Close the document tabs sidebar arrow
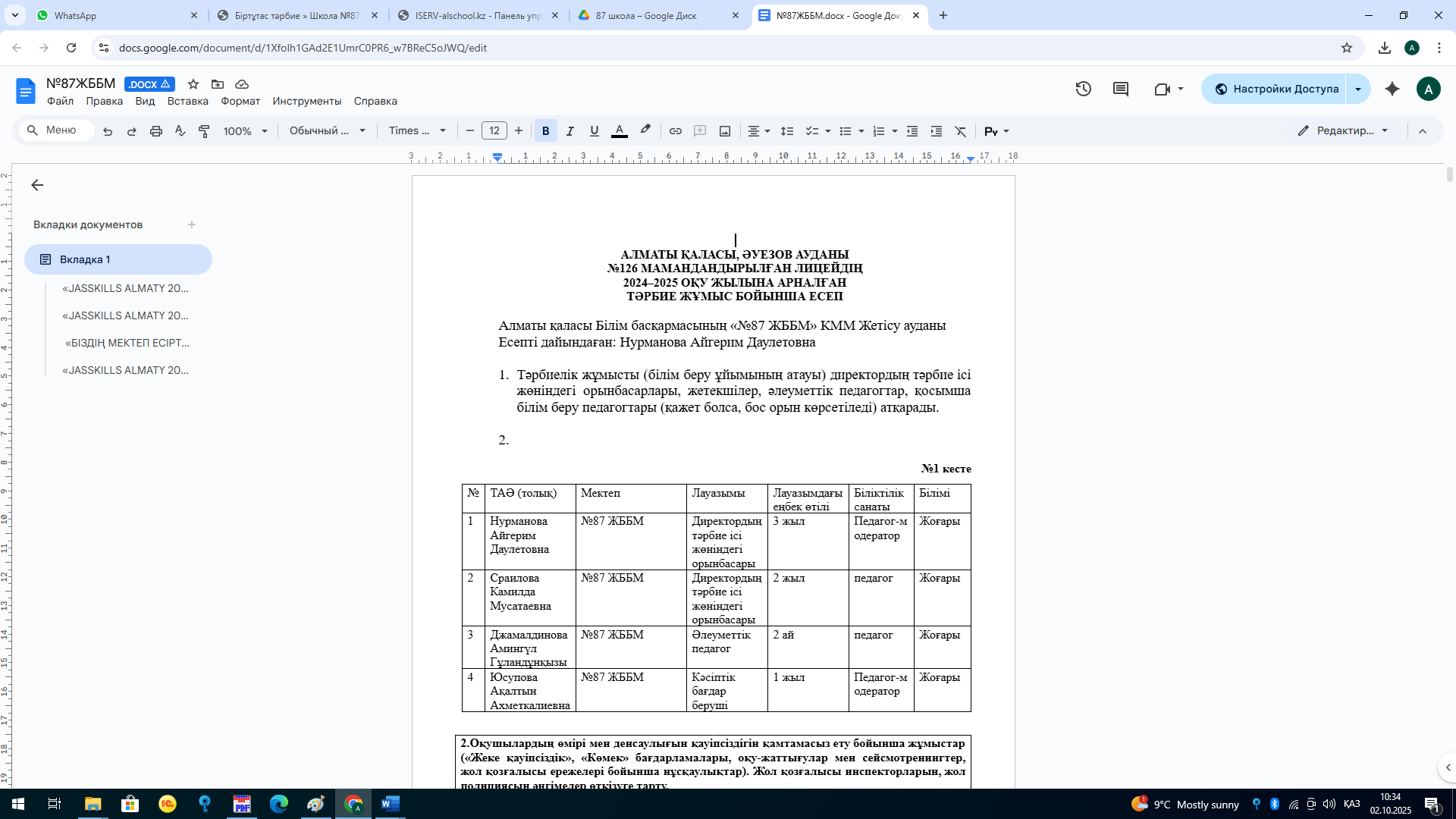The image size is (1456, 819). [37, 185]
